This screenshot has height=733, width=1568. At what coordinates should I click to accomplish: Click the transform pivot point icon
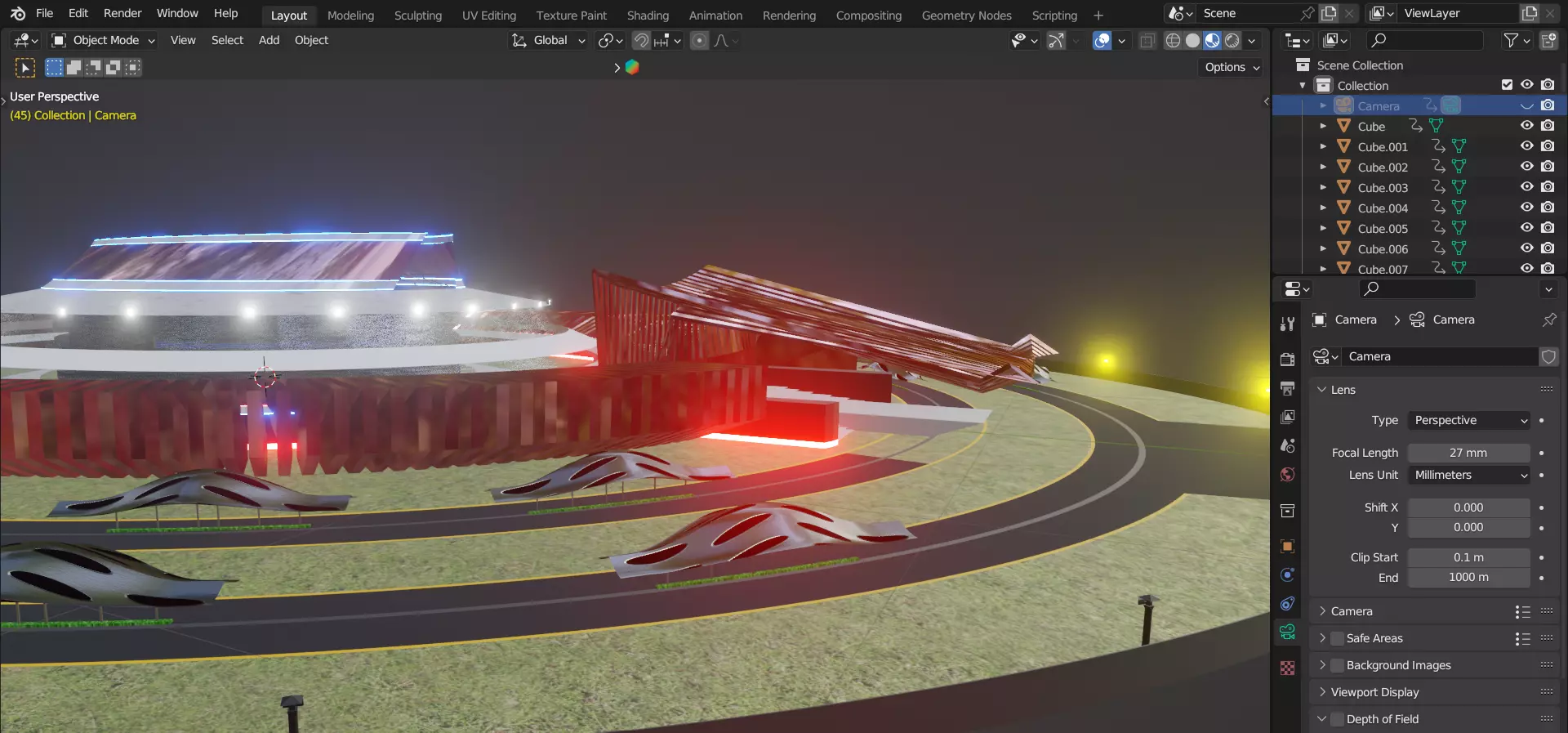[x=610, y=40]
